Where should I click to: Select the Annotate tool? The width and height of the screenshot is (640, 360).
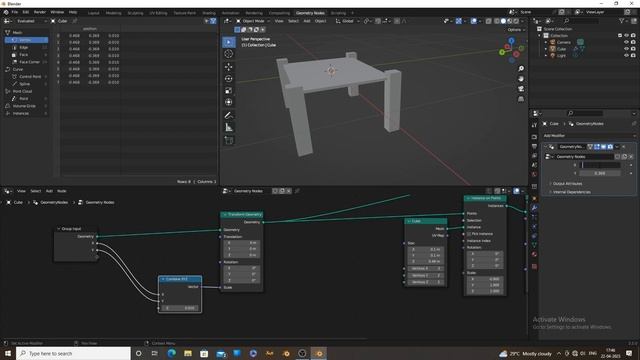(x=229, y=115)
